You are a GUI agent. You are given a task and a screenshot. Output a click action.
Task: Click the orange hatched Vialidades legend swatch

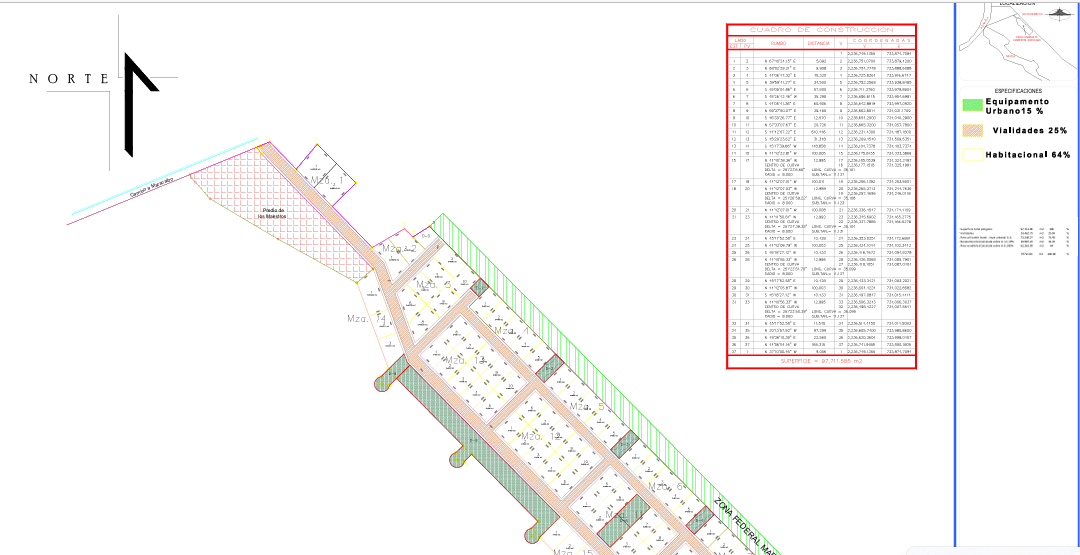[972, 129]
